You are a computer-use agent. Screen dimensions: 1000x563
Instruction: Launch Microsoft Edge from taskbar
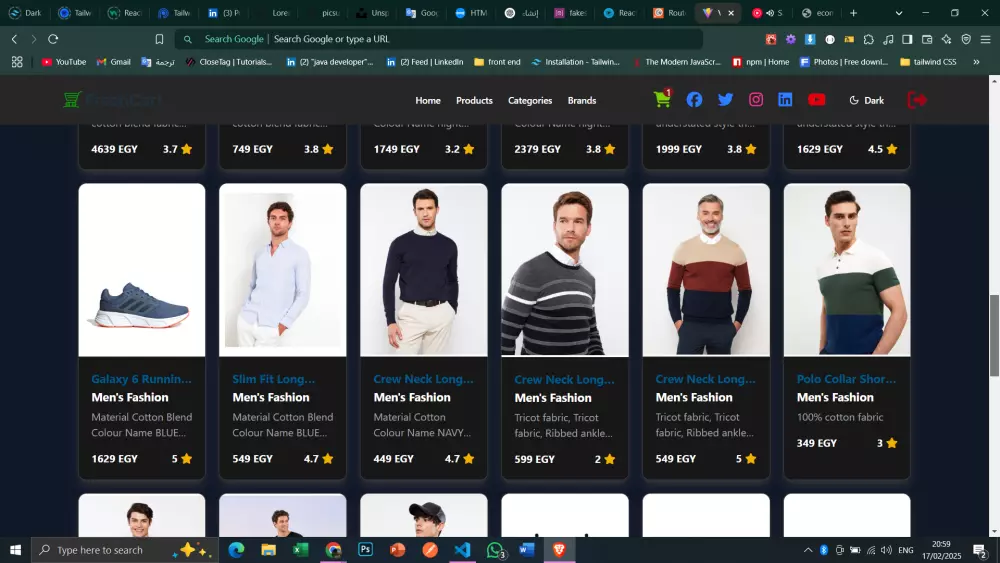click(x=236, y=550)
